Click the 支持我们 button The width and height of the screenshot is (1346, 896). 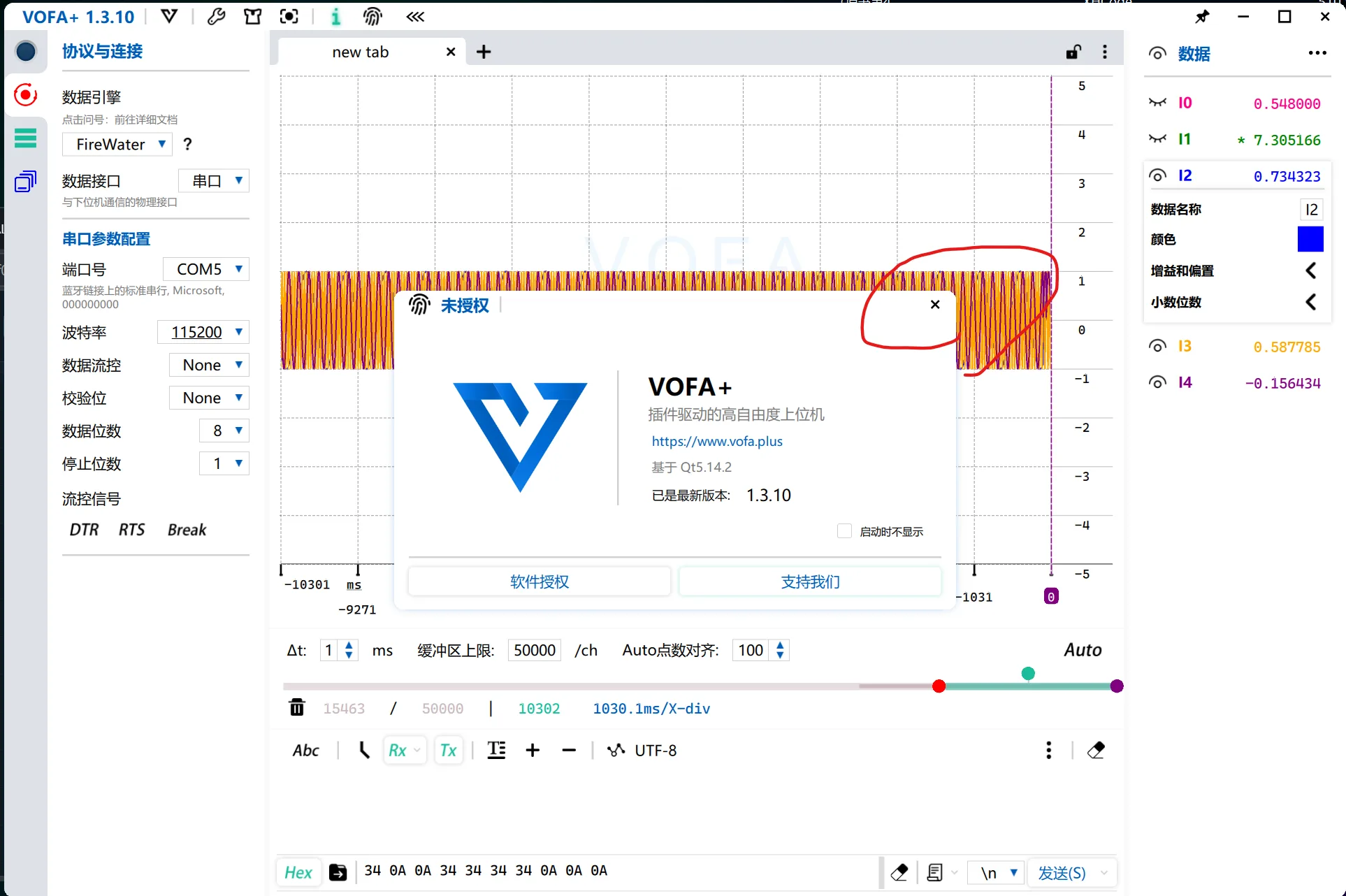coord(810,581)
